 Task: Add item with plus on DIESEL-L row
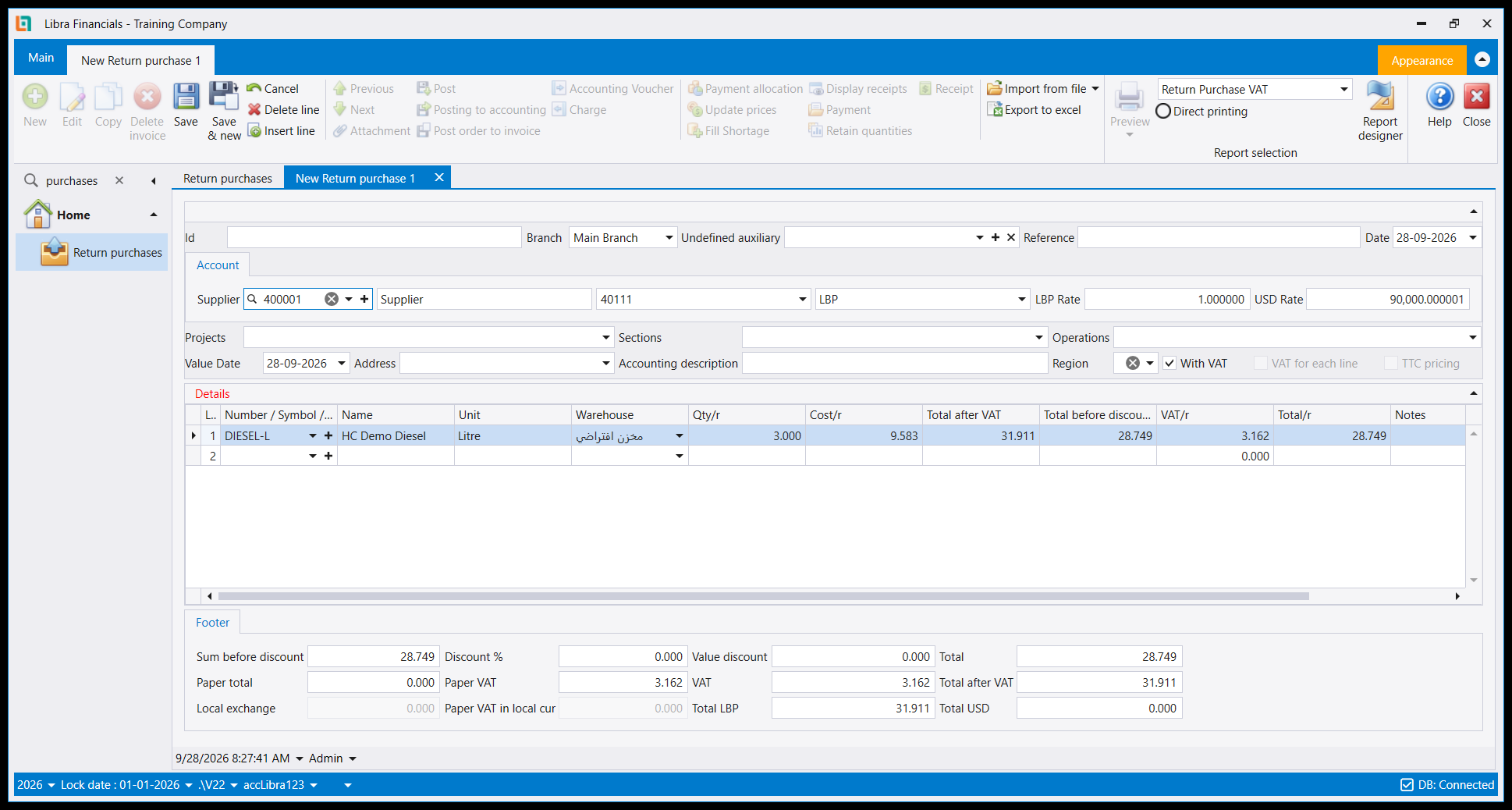pos(328,435)
